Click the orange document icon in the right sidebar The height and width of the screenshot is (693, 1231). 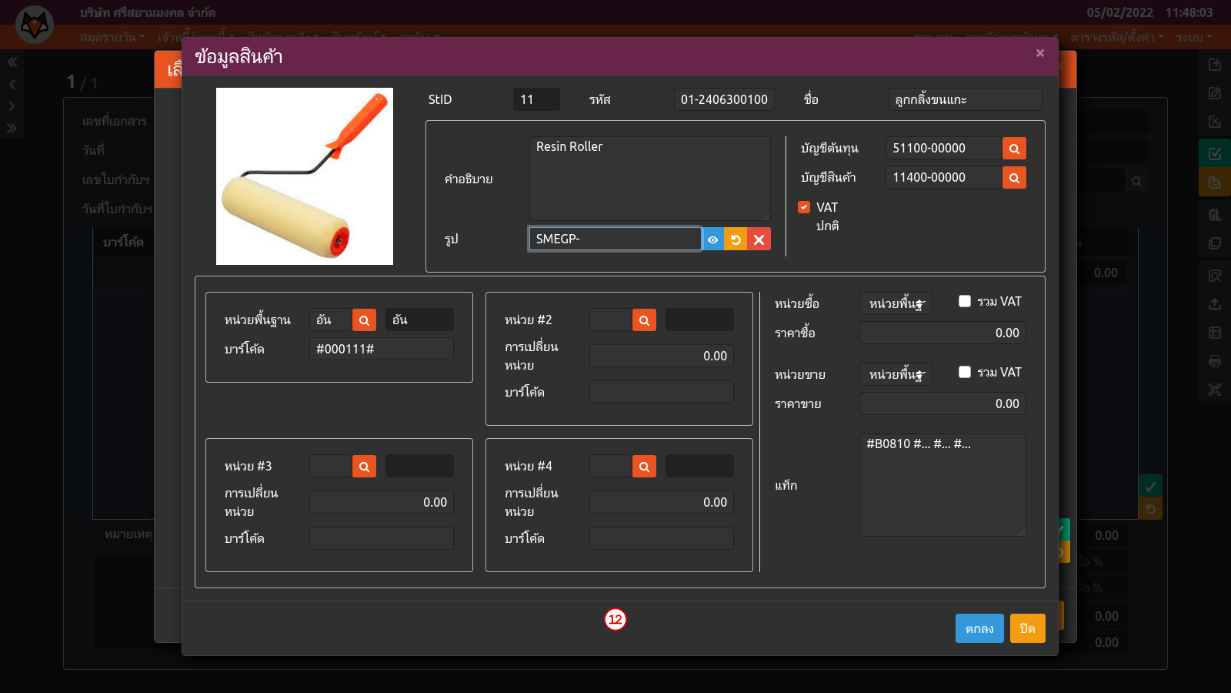(x=1215, y=182)
